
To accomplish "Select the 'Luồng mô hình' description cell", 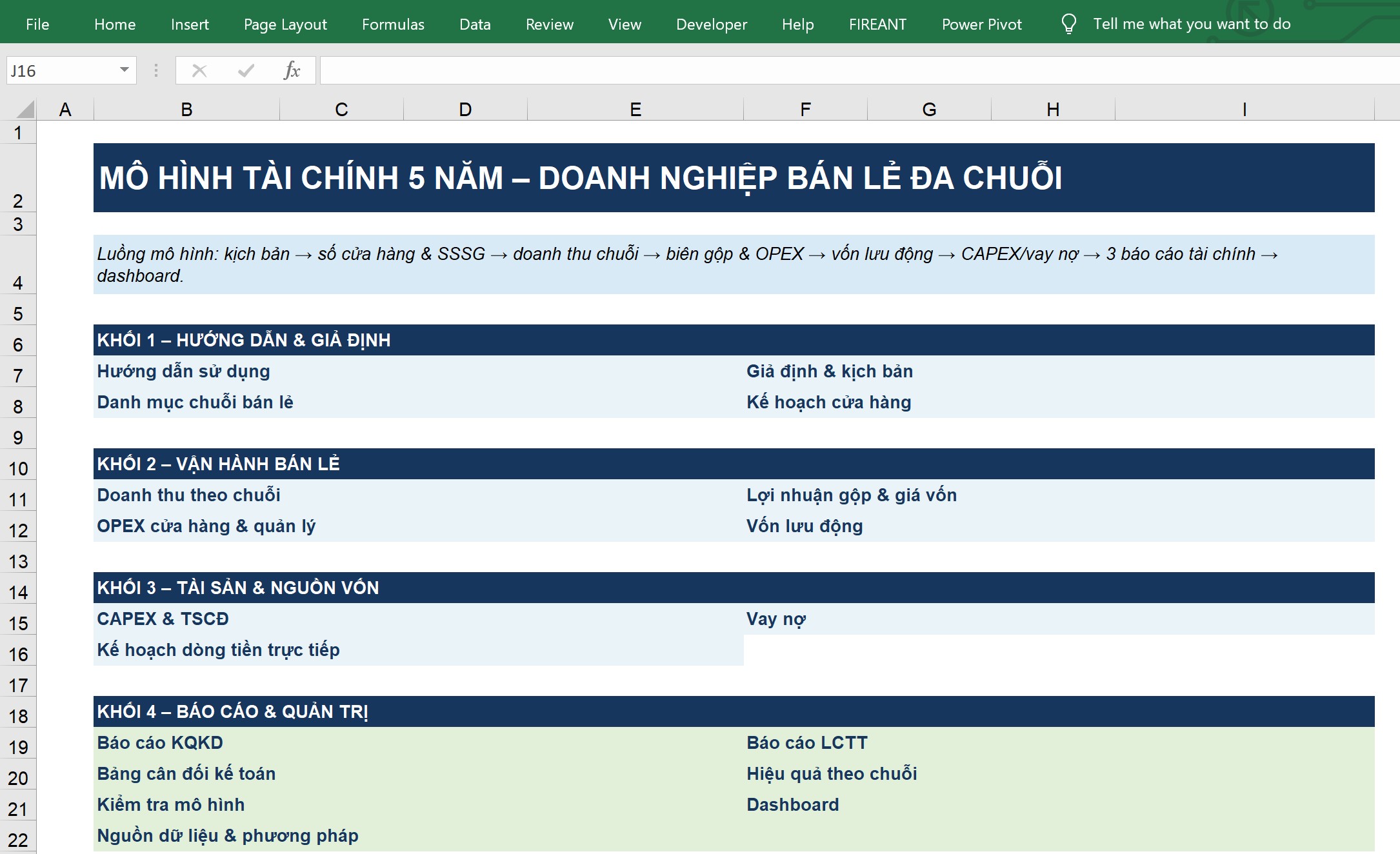I will [x=734, y=264].
